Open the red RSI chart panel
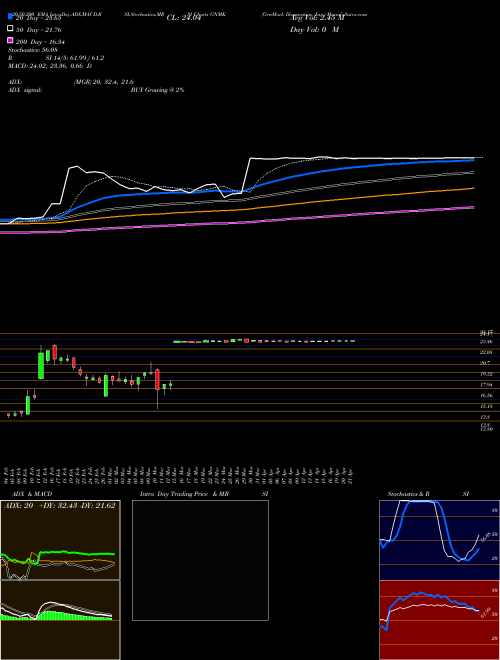Screen dimensions: 500x660 (x=439, y=620)
